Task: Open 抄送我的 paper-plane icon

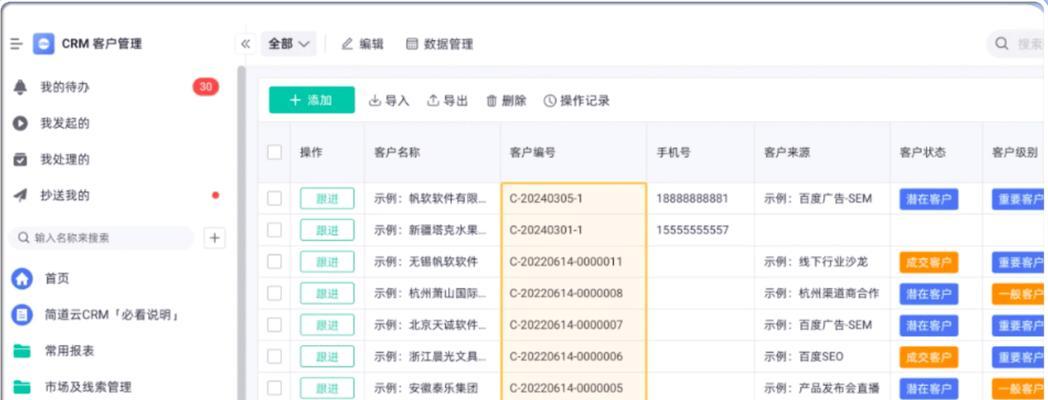Action: click(x=21, y=195)
